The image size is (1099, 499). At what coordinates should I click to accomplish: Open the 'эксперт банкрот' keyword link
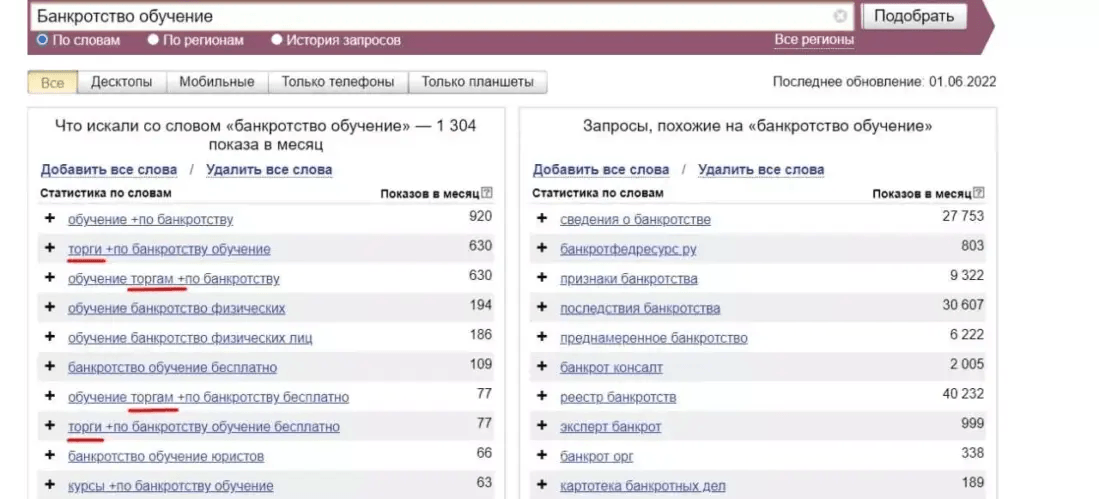coord(610,426)
